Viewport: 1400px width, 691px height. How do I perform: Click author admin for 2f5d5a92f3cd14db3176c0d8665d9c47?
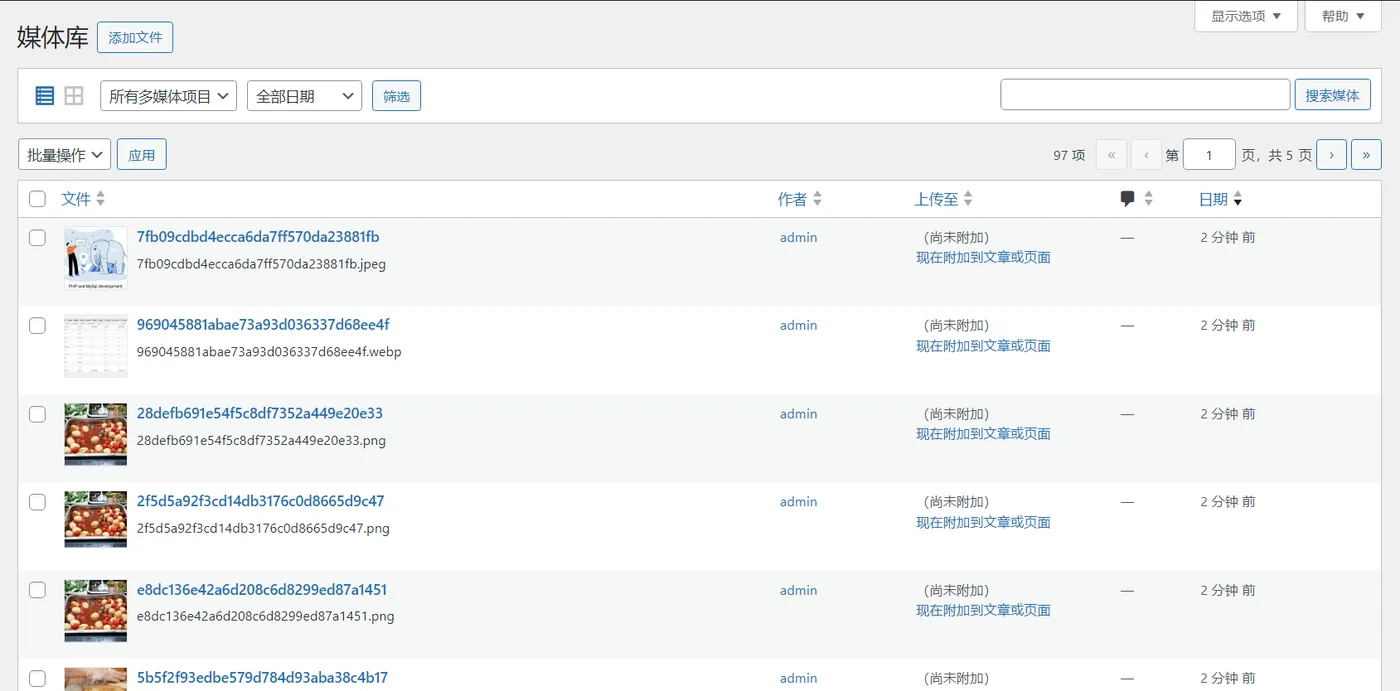pyautogui.click(x=799, y=501)
